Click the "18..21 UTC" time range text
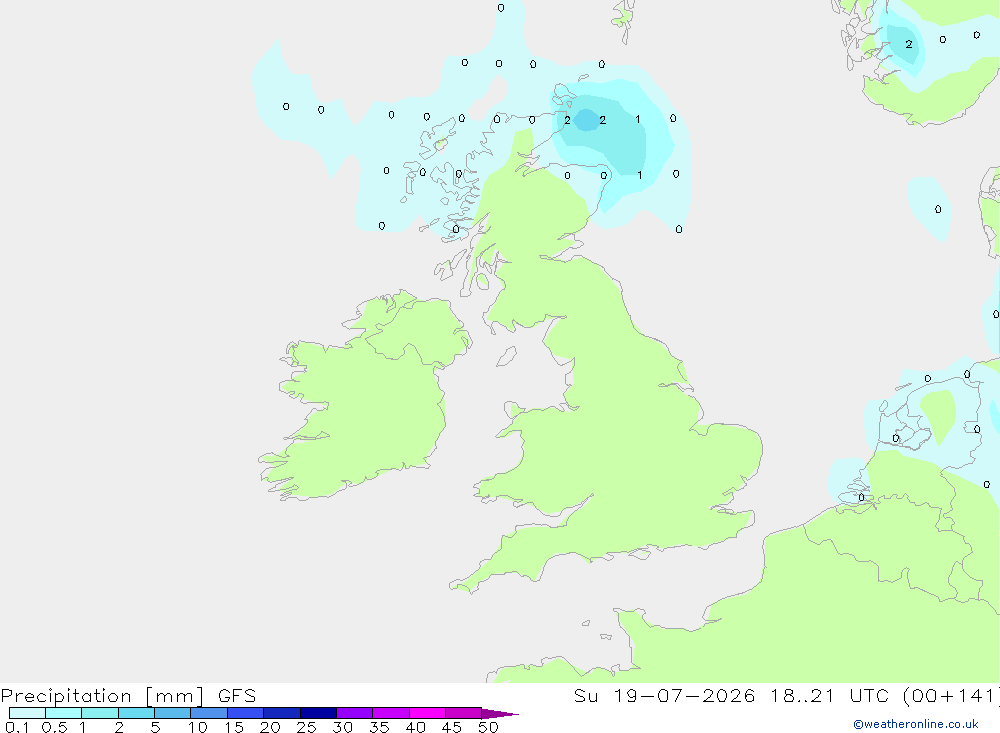Screen dimensions: 1000x733 [829, 695]
